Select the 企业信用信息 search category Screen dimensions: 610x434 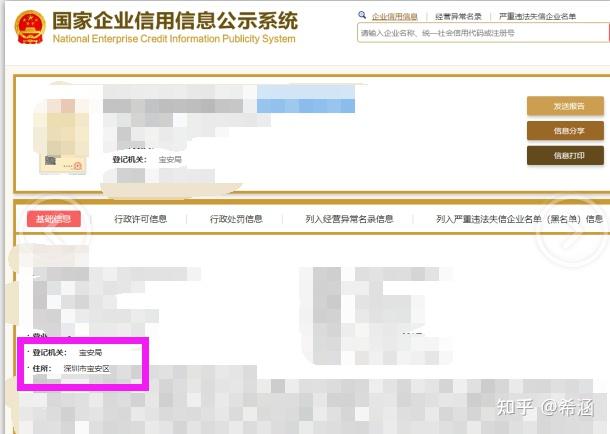point(394,17)
